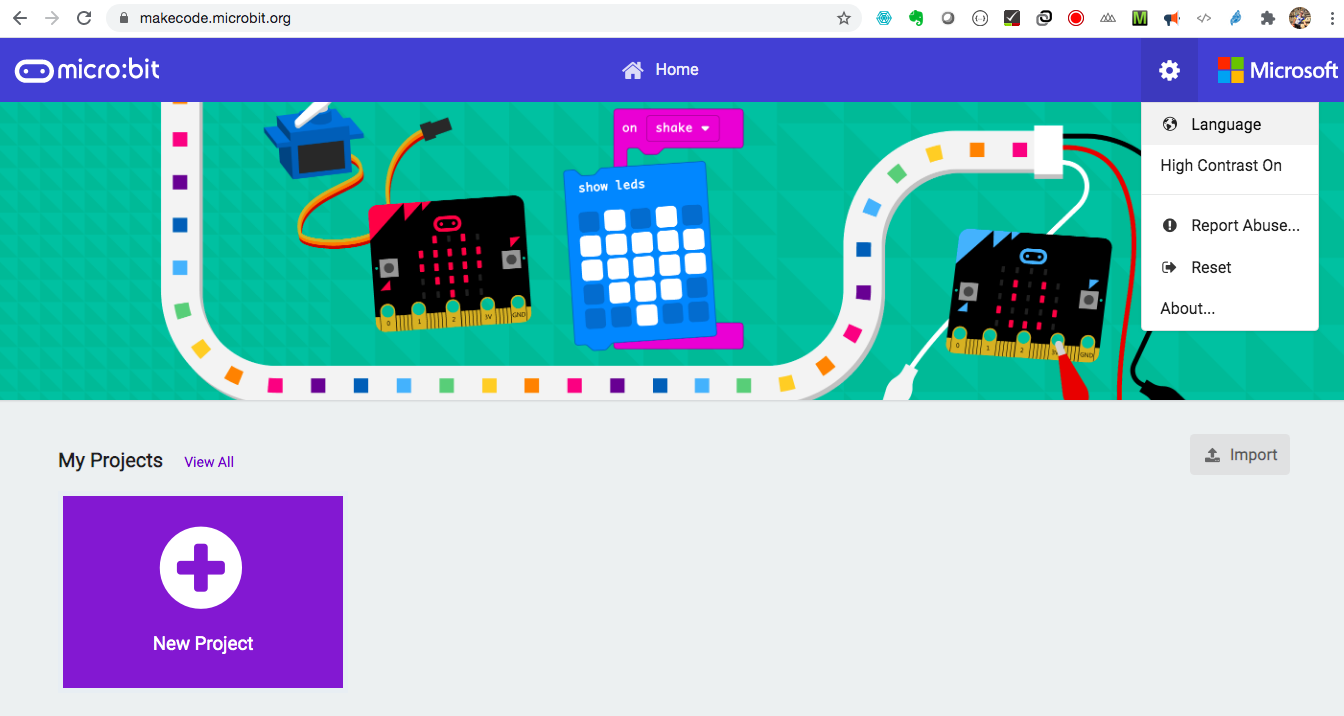This screenshot has height=716, width=1344.
Task: Open the mountain-peaks extension icon
Action: 1108,18
